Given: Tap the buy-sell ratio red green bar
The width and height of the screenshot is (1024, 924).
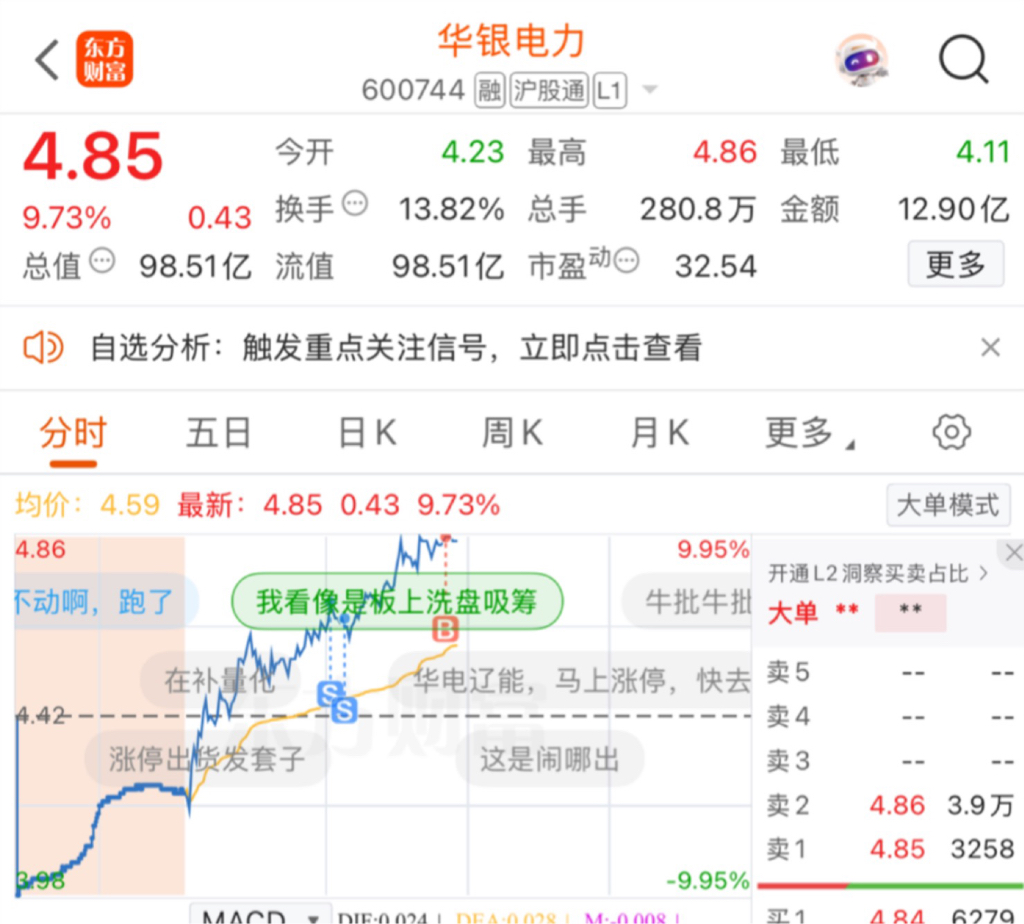Looking at the screenshot, I should click(890, 886).
